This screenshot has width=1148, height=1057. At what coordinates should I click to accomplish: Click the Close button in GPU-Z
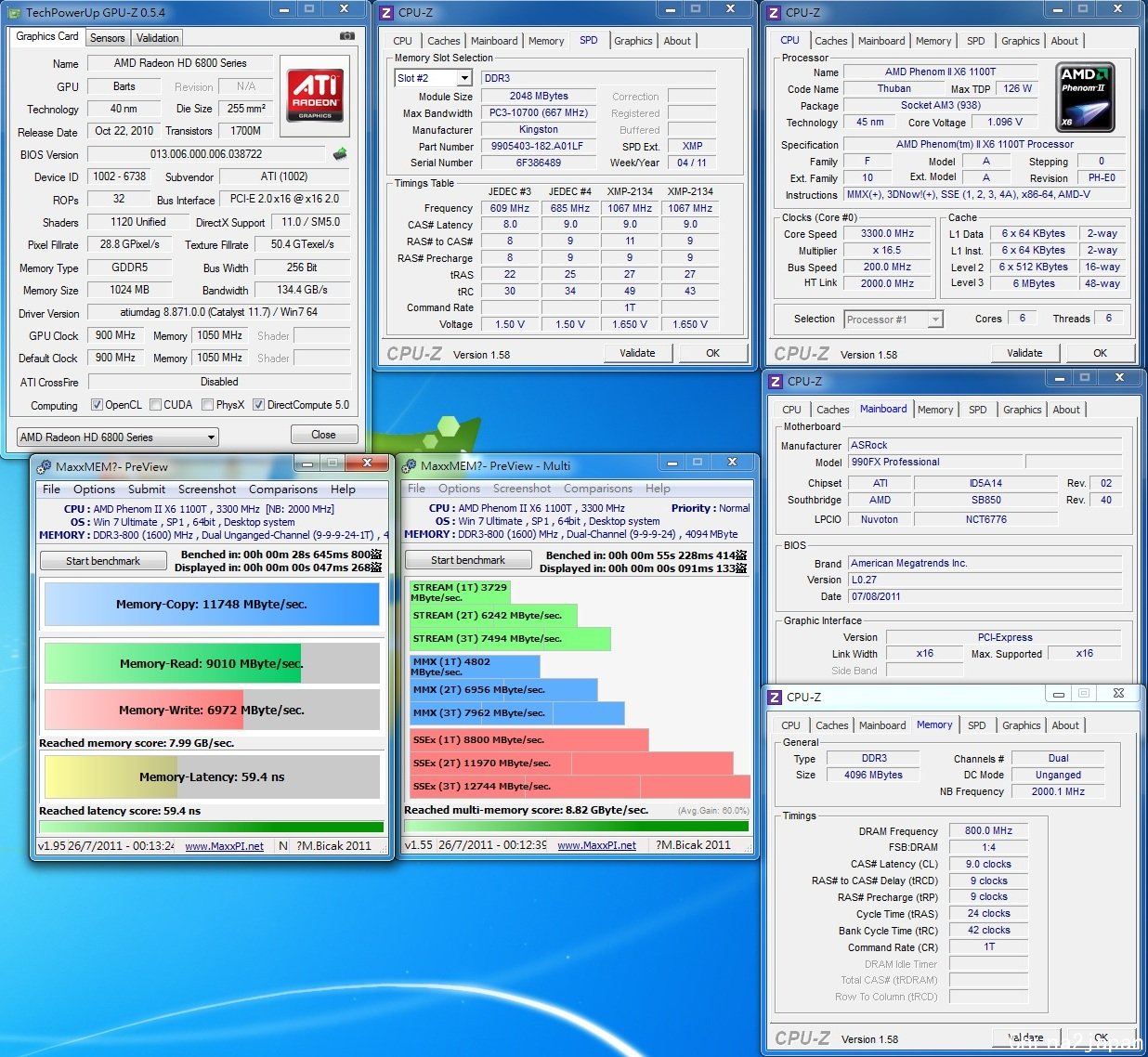pyautogui.click(x=323, y=435)
